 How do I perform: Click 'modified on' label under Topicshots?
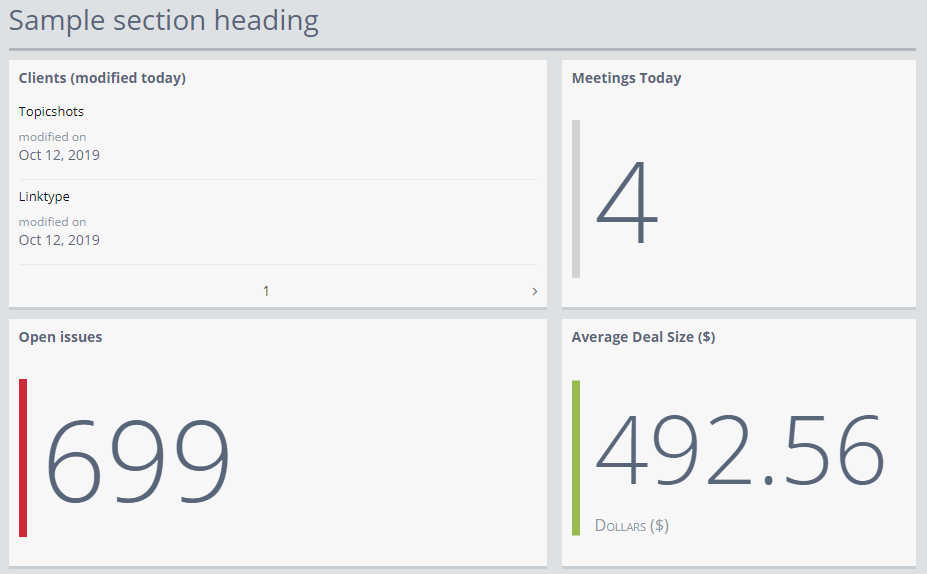(x=52, y=137)
